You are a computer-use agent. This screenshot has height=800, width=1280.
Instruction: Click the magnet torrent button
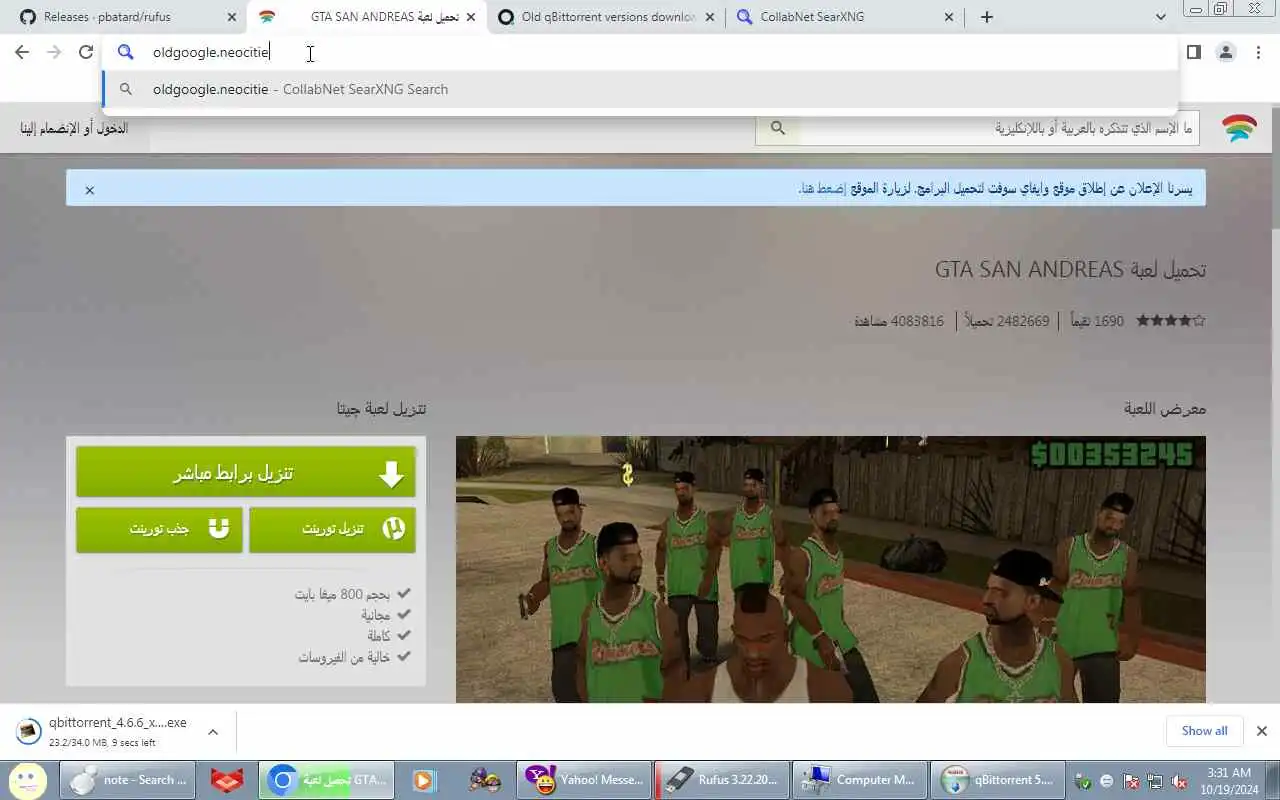pyautogui.click(x=159, y=529)
